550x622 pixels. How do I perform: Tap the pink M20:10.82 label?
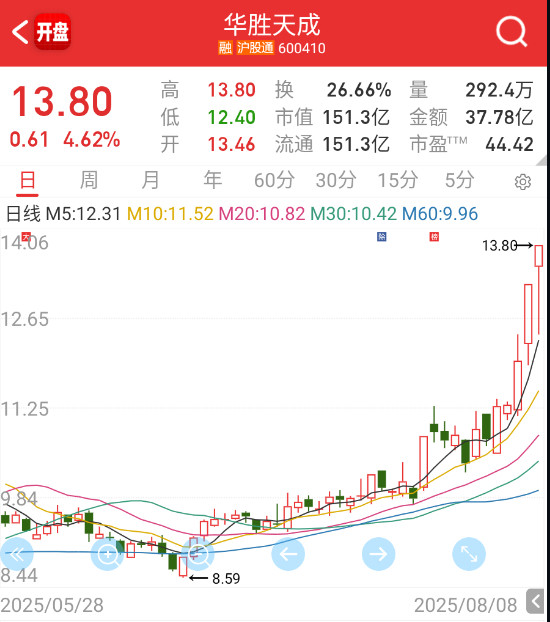(262, 214)
